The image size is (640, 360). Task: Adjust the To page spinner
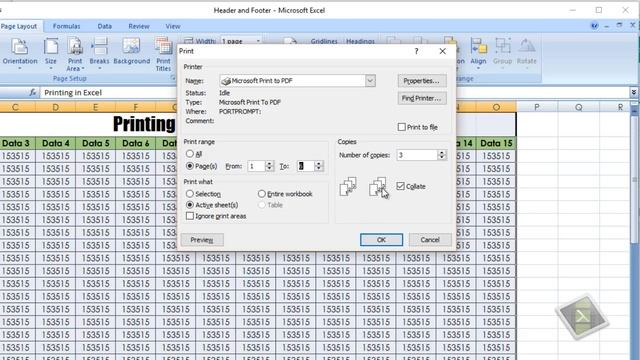319,166
